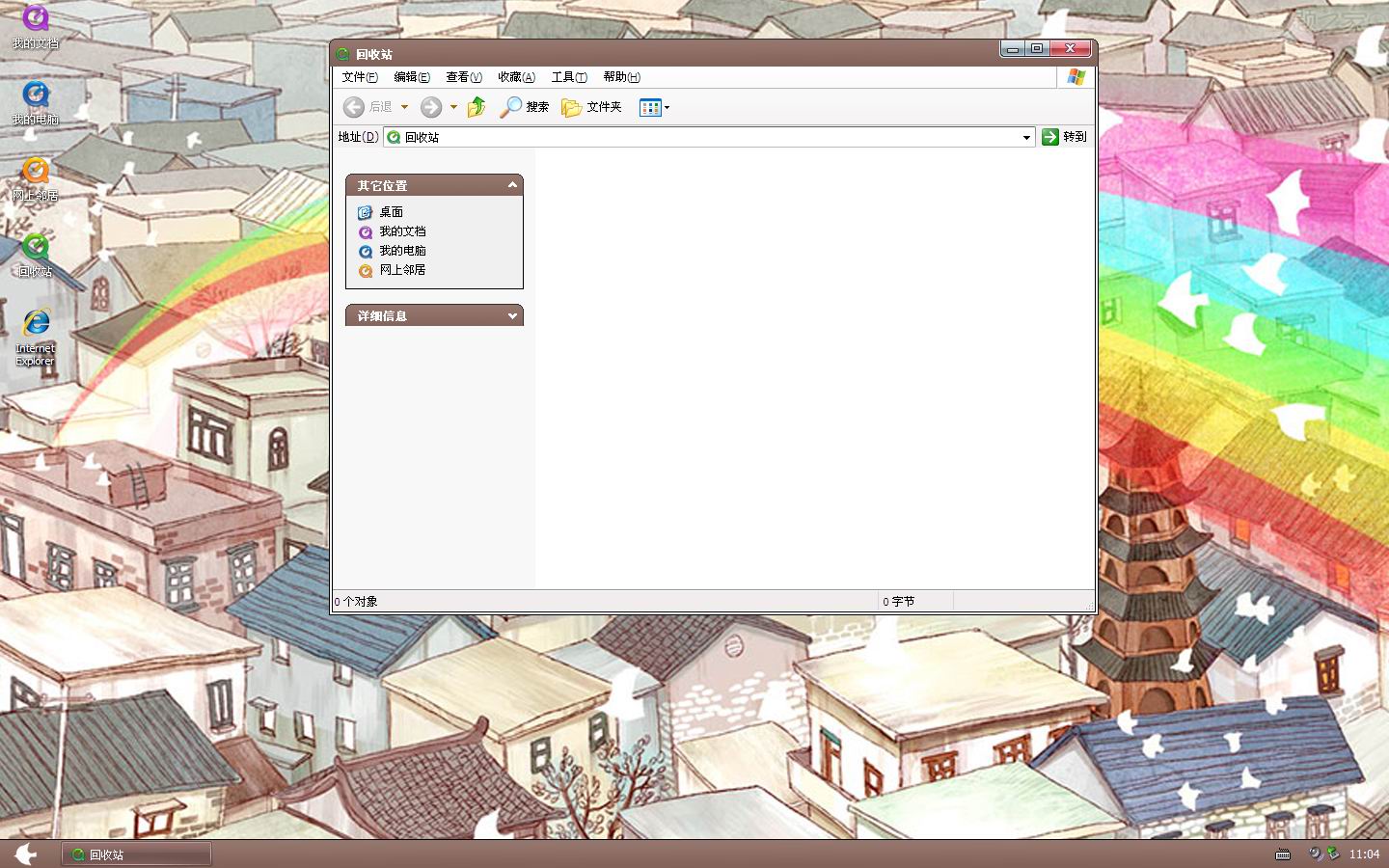Open the 查看(V) menu
1389x868 pixels.
[x=464, y=77]
